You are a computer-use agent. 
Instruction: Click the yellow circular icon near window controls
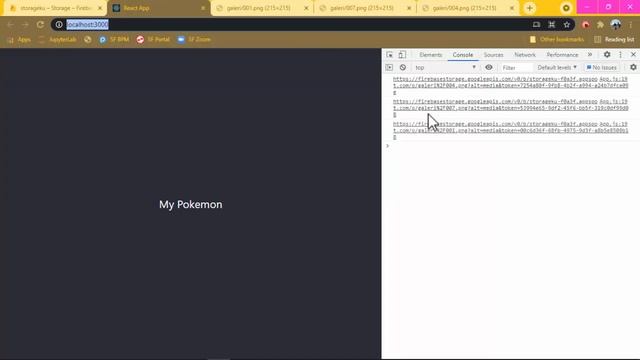click(x=566, y=8)
